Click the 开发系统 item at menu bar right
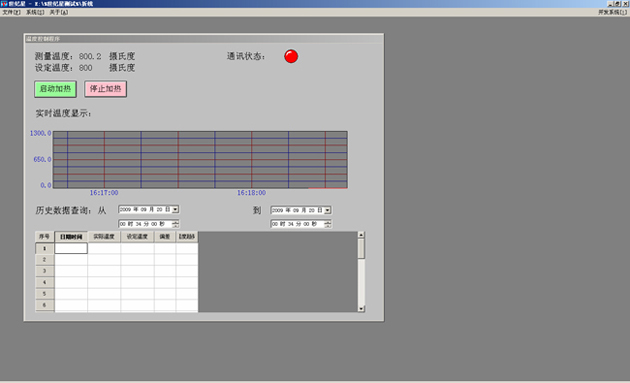 pos(612,12)
